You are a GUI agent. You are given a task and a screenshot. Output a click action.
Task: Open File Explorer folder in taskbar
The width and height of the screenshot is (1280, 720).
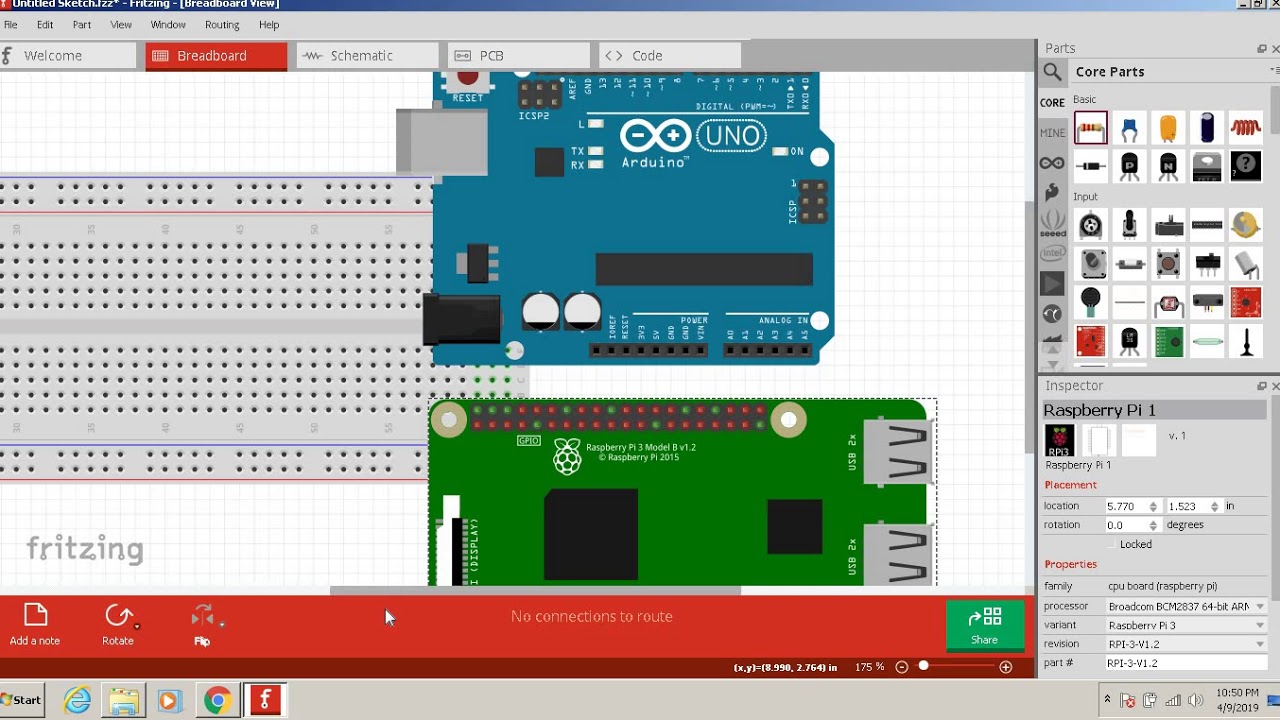[x=124, y=700]
